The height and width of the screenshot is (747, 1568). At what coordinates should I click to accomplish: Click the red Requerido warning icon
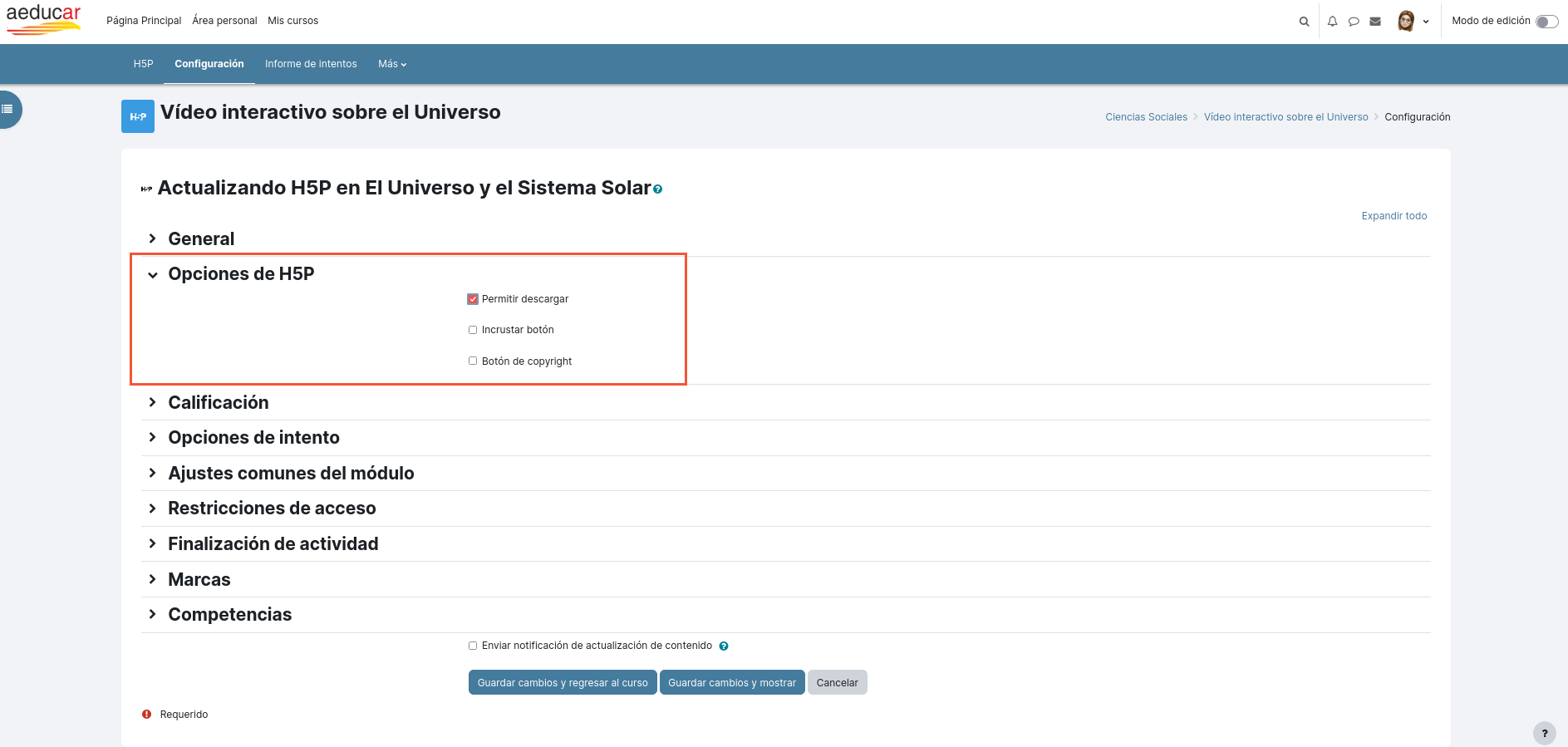tap(147, 715)
